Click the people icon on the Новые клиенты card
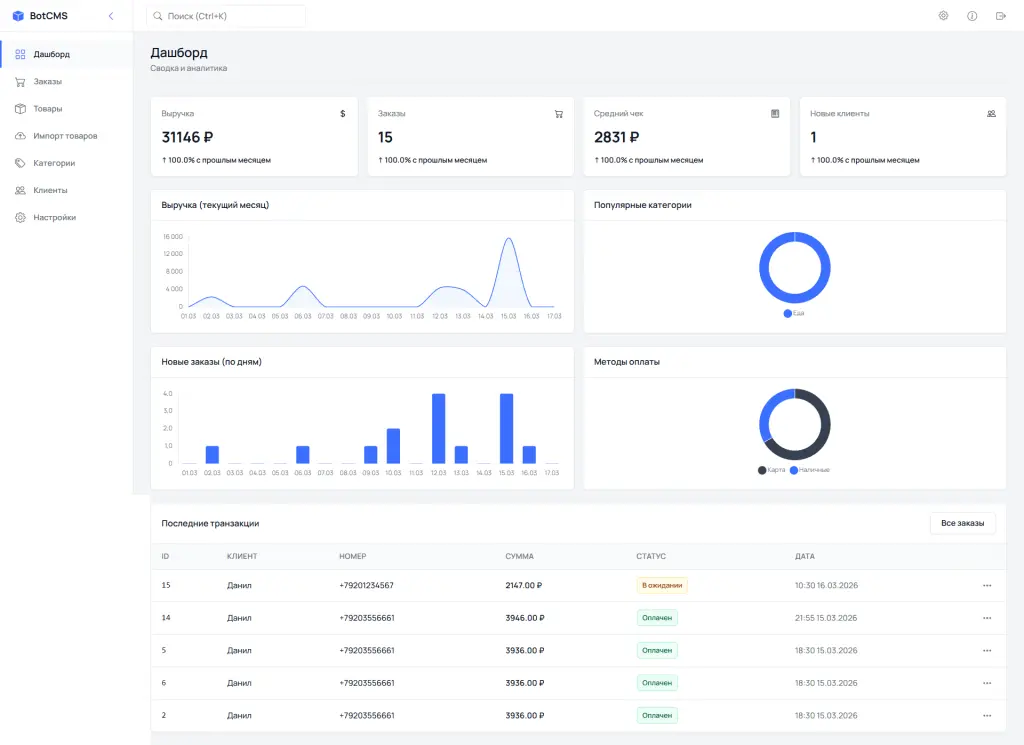Image resolution: width=1024 pixels, height=745 pixels. (x=991, y=114)
